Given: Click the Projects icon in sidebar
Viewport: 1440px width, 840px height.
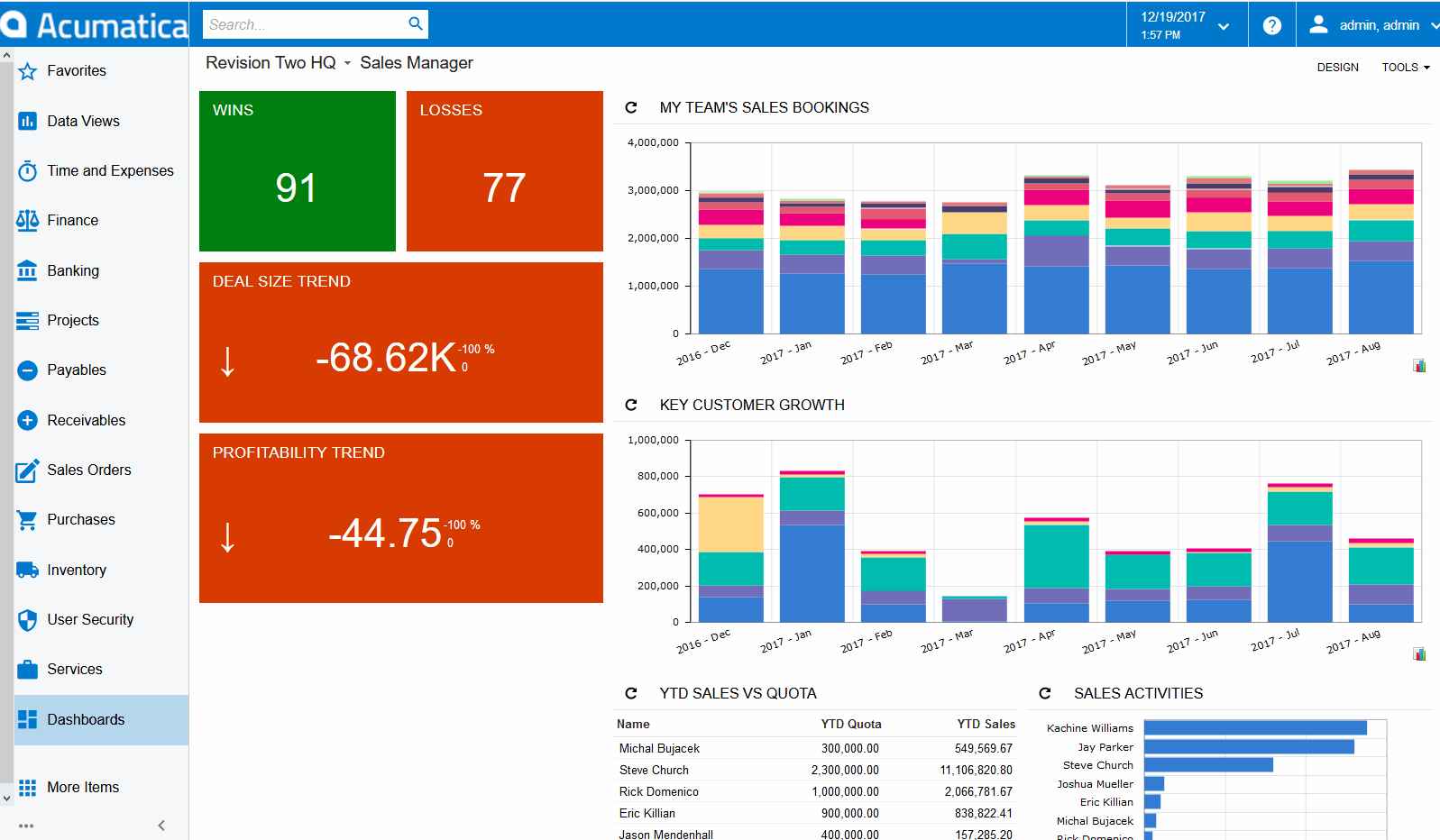Looking at the screenshot, I should [28, 320].
